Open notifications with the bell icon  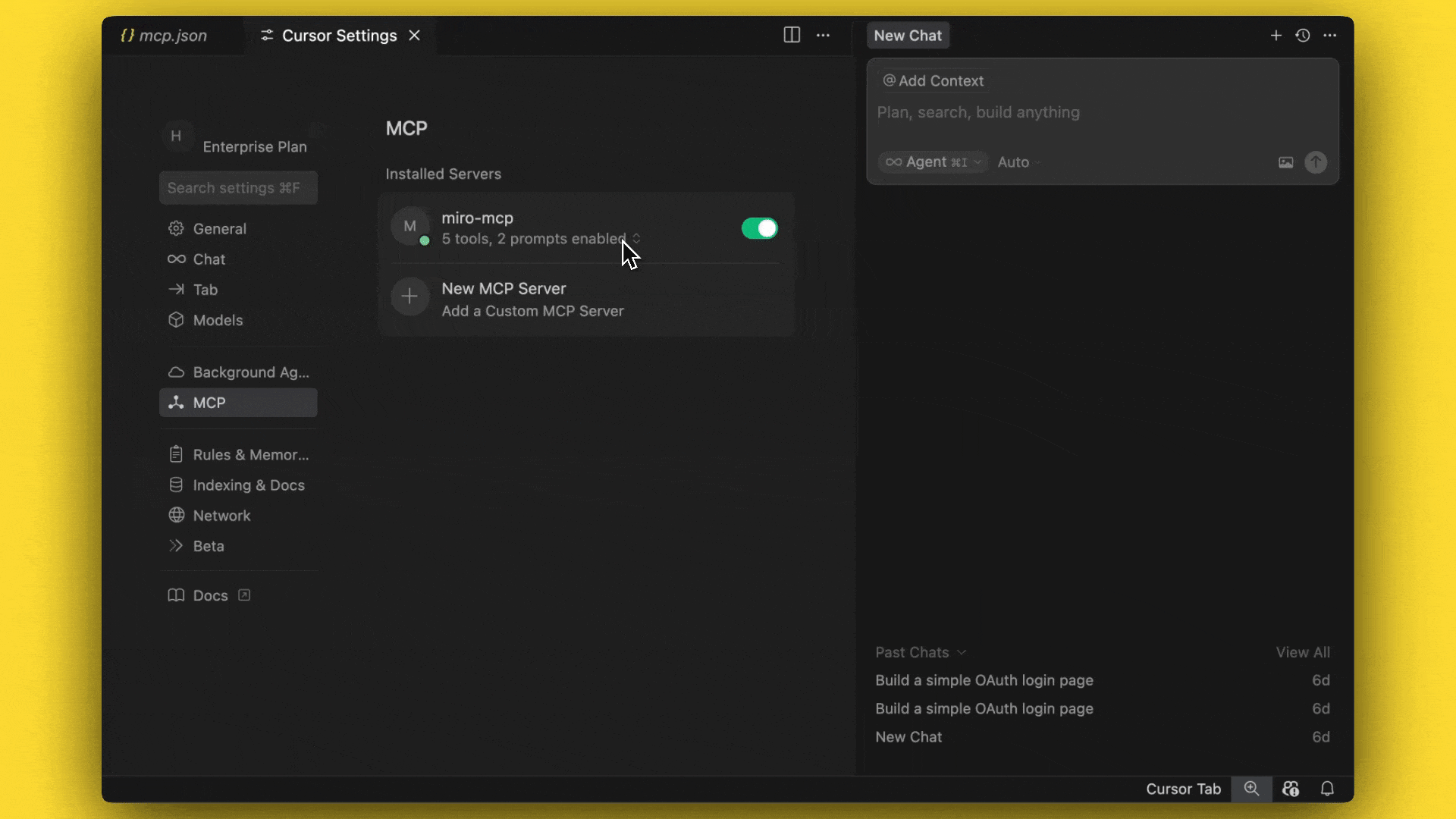click(1327, 789)
